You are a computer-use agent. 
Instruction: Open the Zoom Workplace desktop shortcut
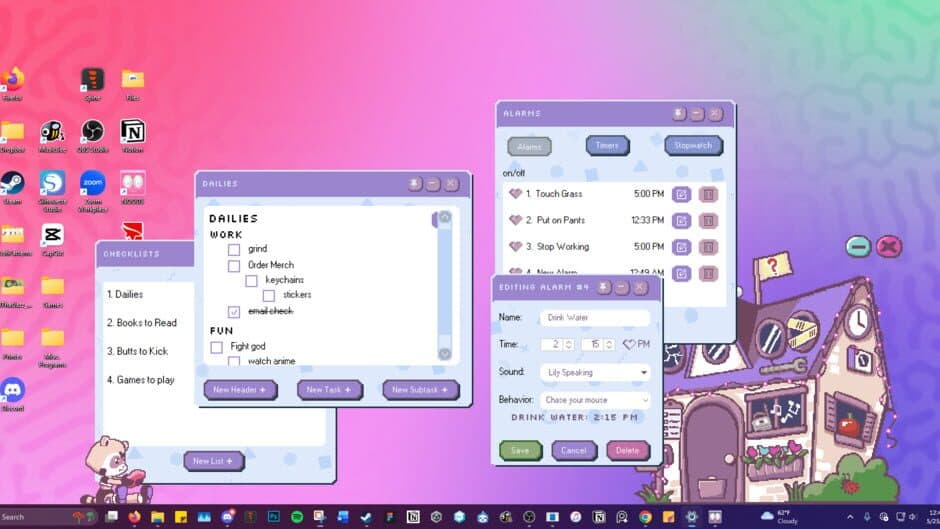pos(92,191)
